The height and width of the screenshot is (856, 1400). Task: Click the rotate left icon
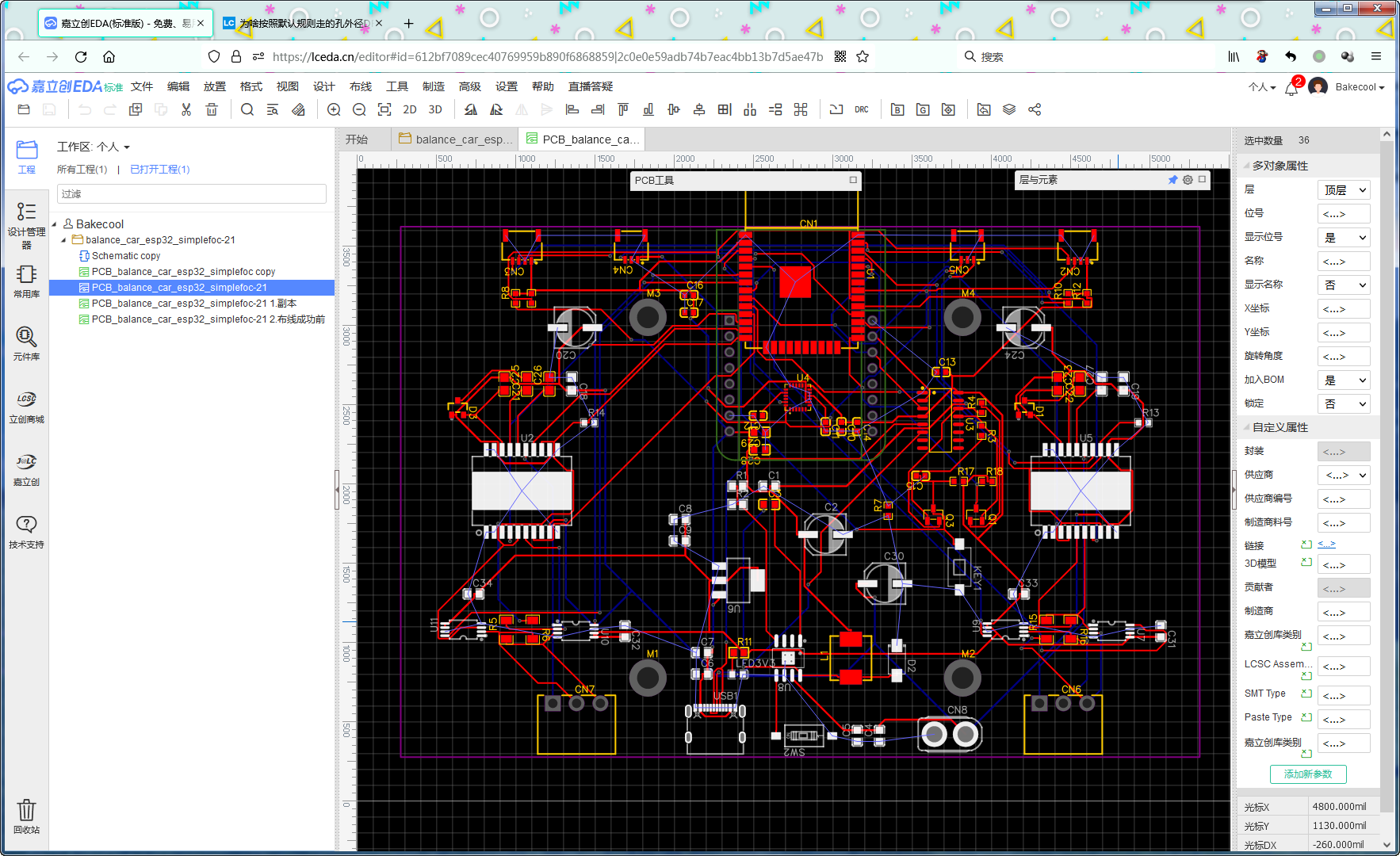tap(471, 109)
